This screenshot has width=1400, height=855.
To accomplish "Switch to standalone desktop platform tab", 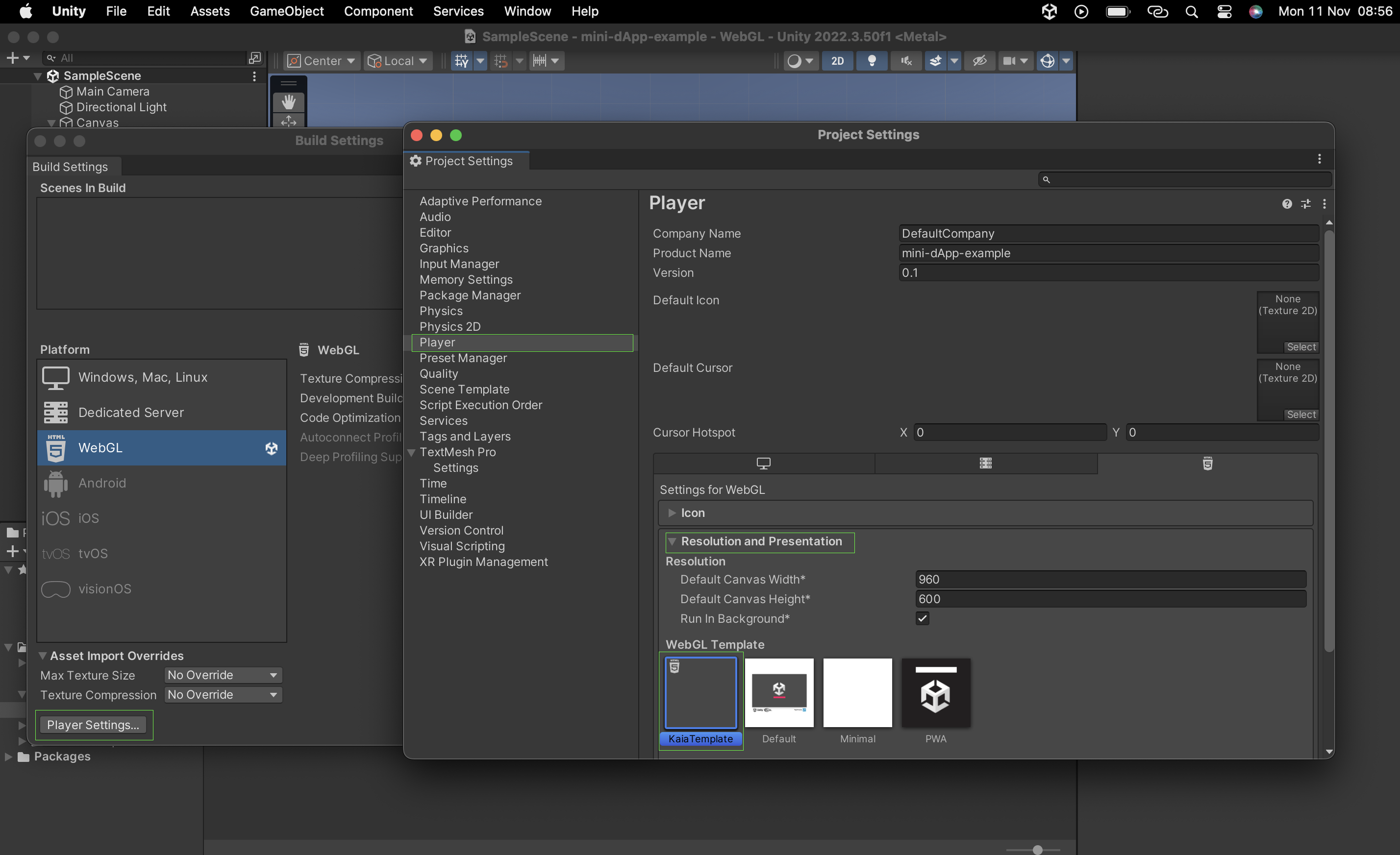I will [764, 464].
